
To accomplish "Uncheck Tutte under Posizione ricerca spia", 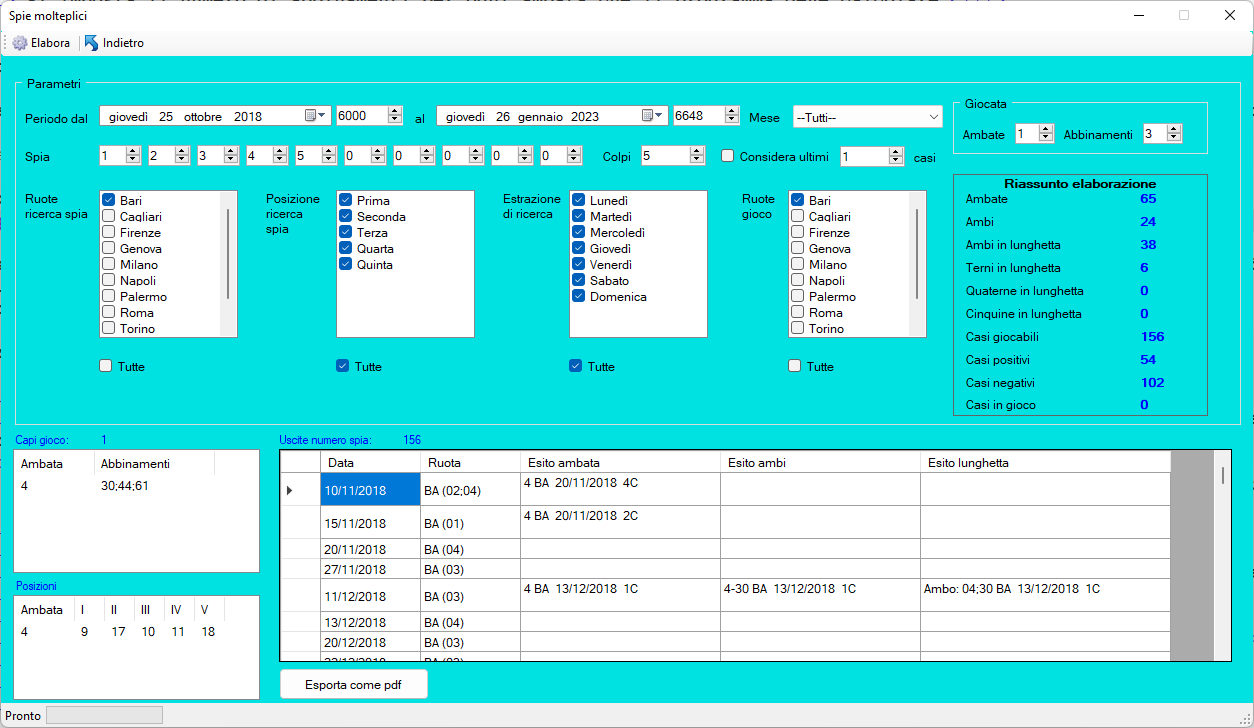I will coord(343,366).
